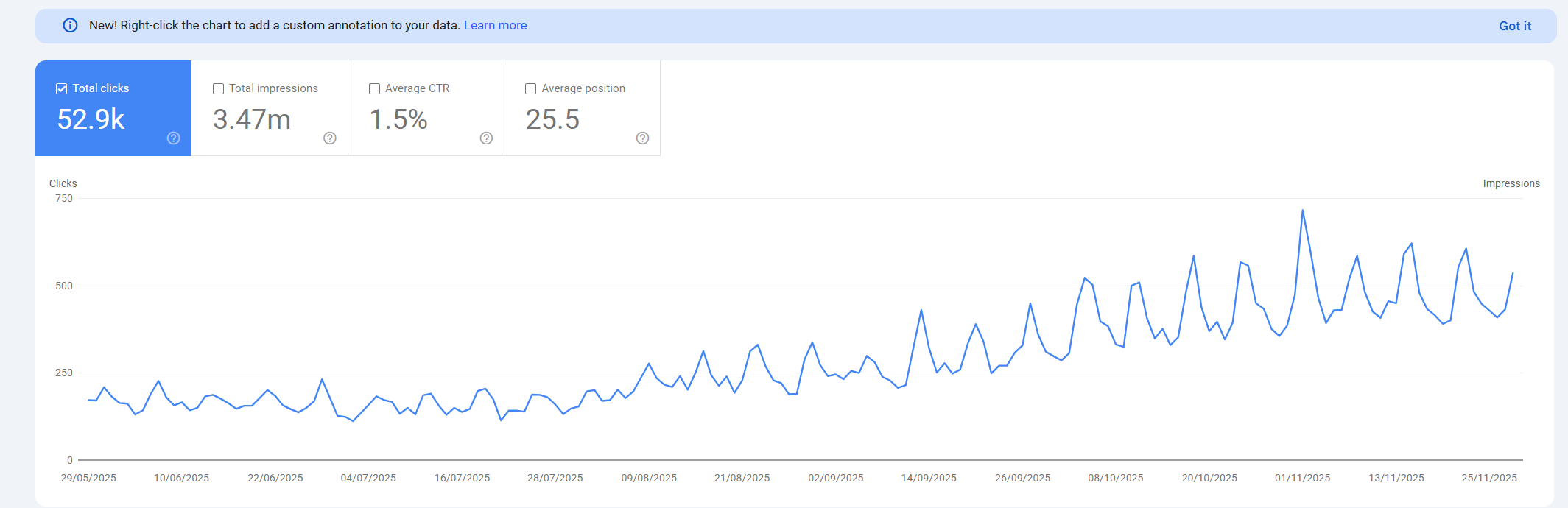The width and height of the screenshot is (1568, 508).
Task: Click the highest peak on the clicks chart
Action: pyautogui.click(x=1302, y=211)
